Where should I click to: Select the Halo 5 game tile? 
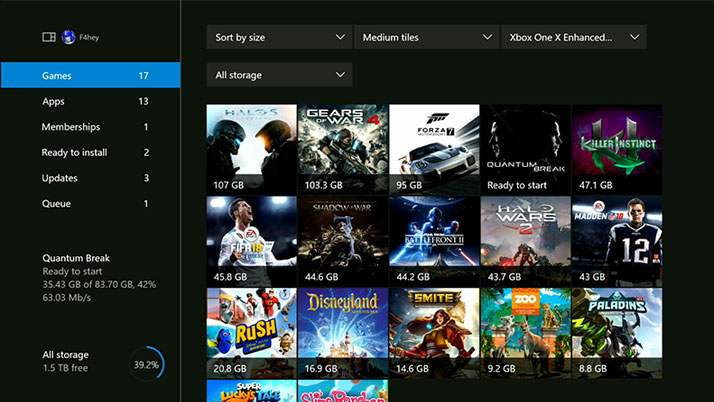pyautogui.click(x=251, y=148)
